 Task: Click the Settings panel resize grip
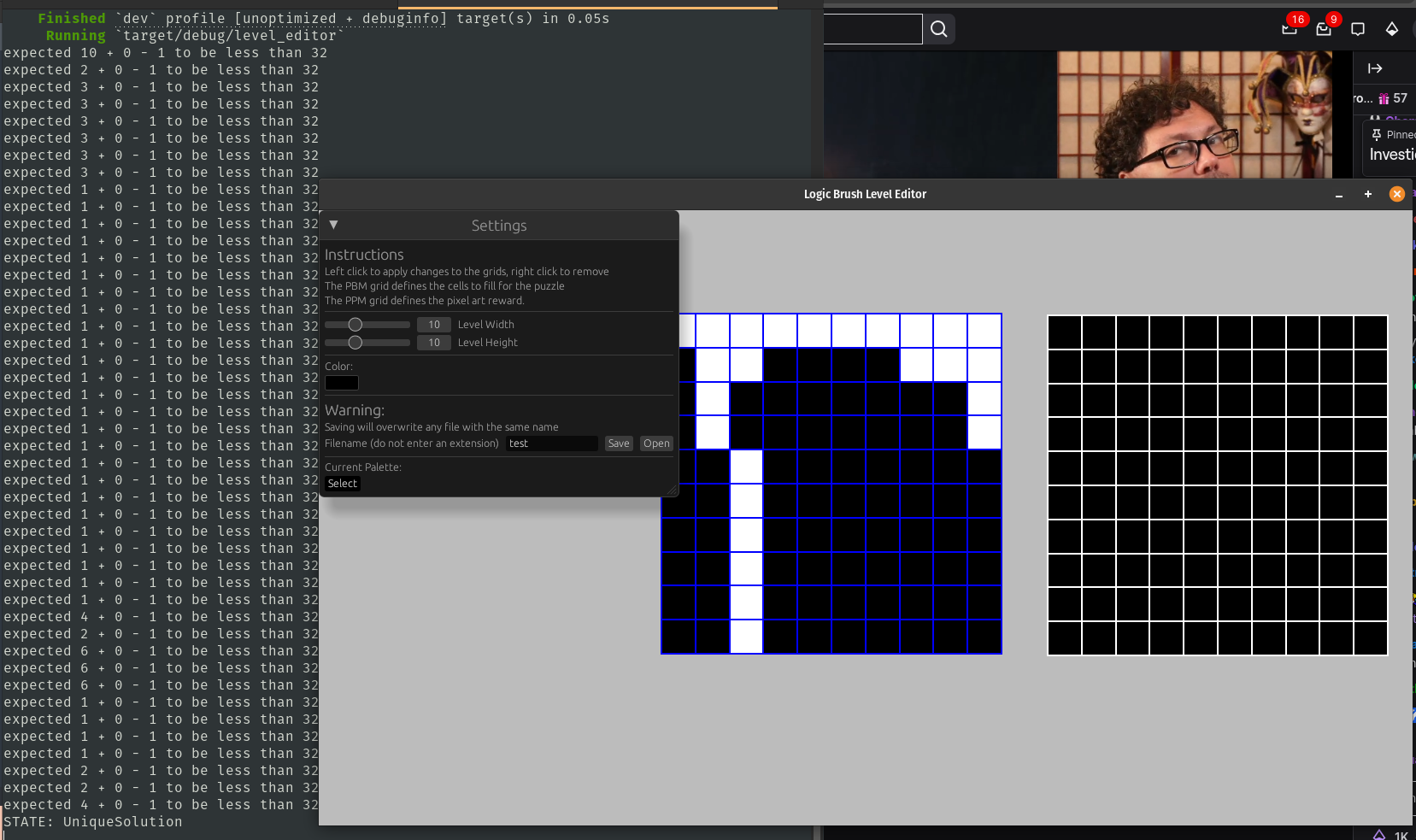click(x=673, y=490)
